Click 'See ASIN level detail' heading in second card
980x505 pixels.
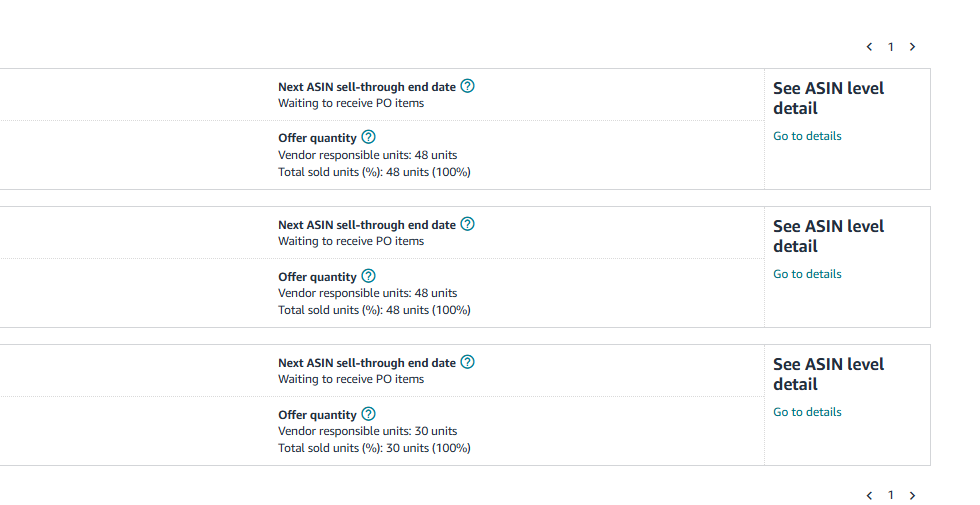point(828,236)
